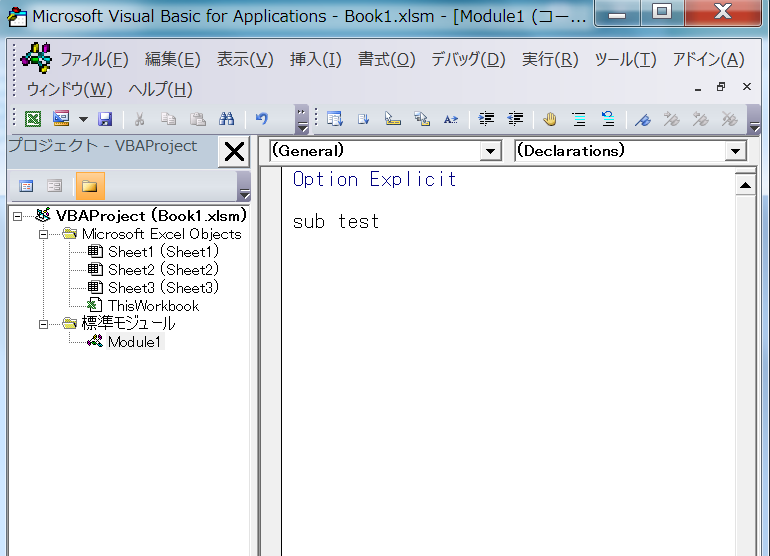Open the Insert object dropdown arrow
Image resolution: width=770 pixels, height=556 pixels.
[x=83, y=119]
